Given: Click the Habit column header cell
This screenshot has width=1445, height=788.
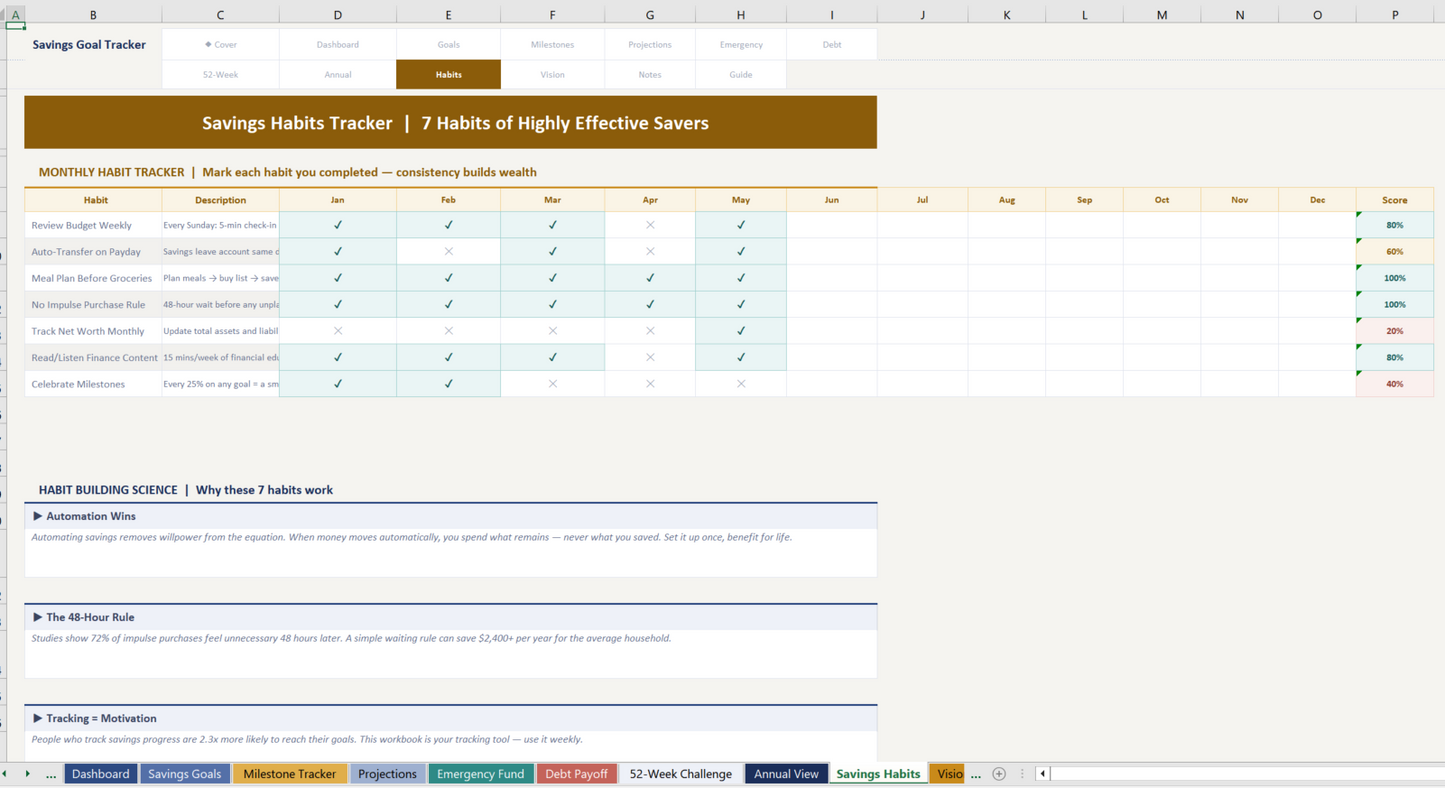Looking at the screenshot, I should tap(93, 200).
